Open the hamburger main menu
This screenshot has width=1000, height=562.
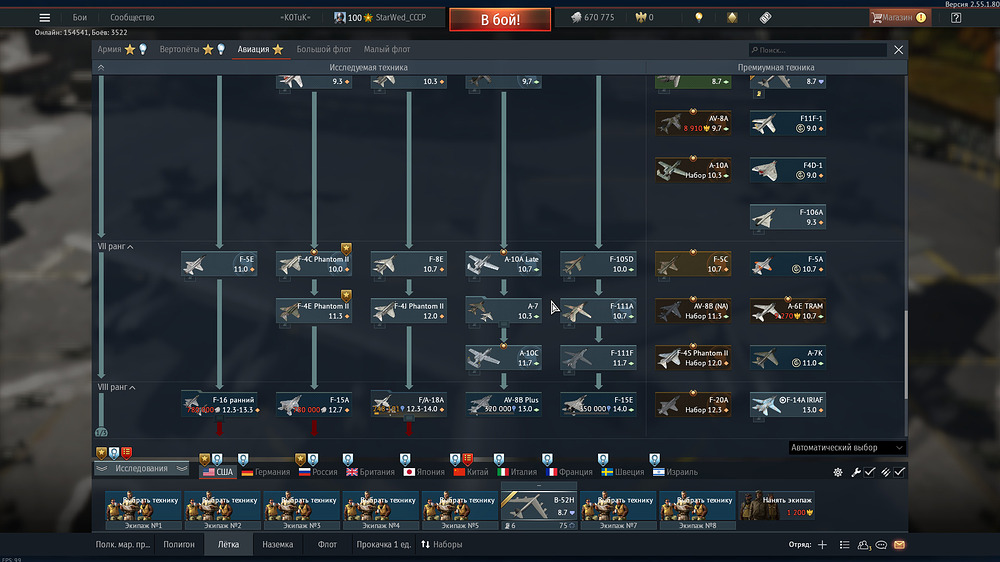click(44, 18)
